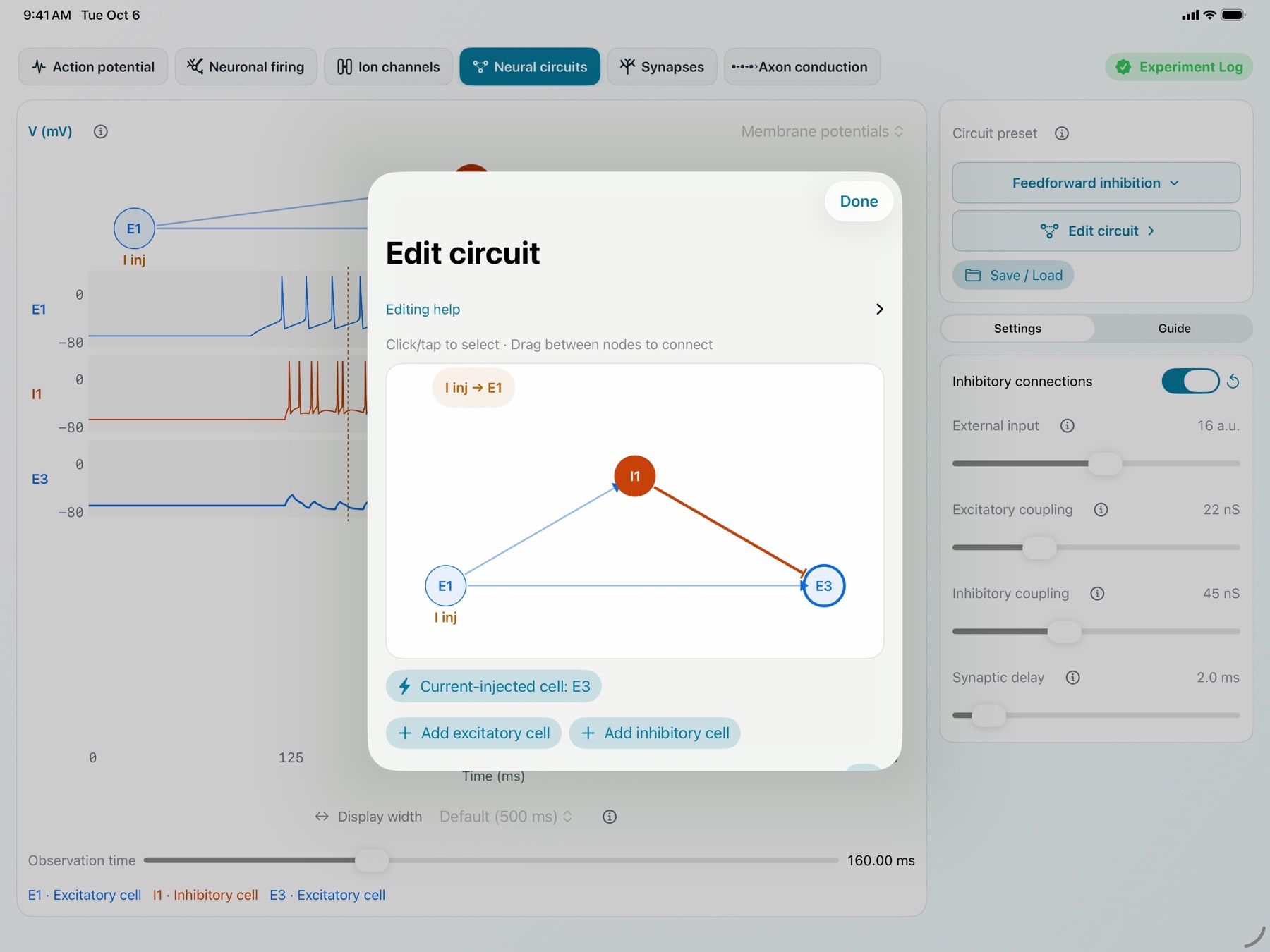
Task: Click the E3 · Excitatory cell legend
Action: tap(327, 895)
